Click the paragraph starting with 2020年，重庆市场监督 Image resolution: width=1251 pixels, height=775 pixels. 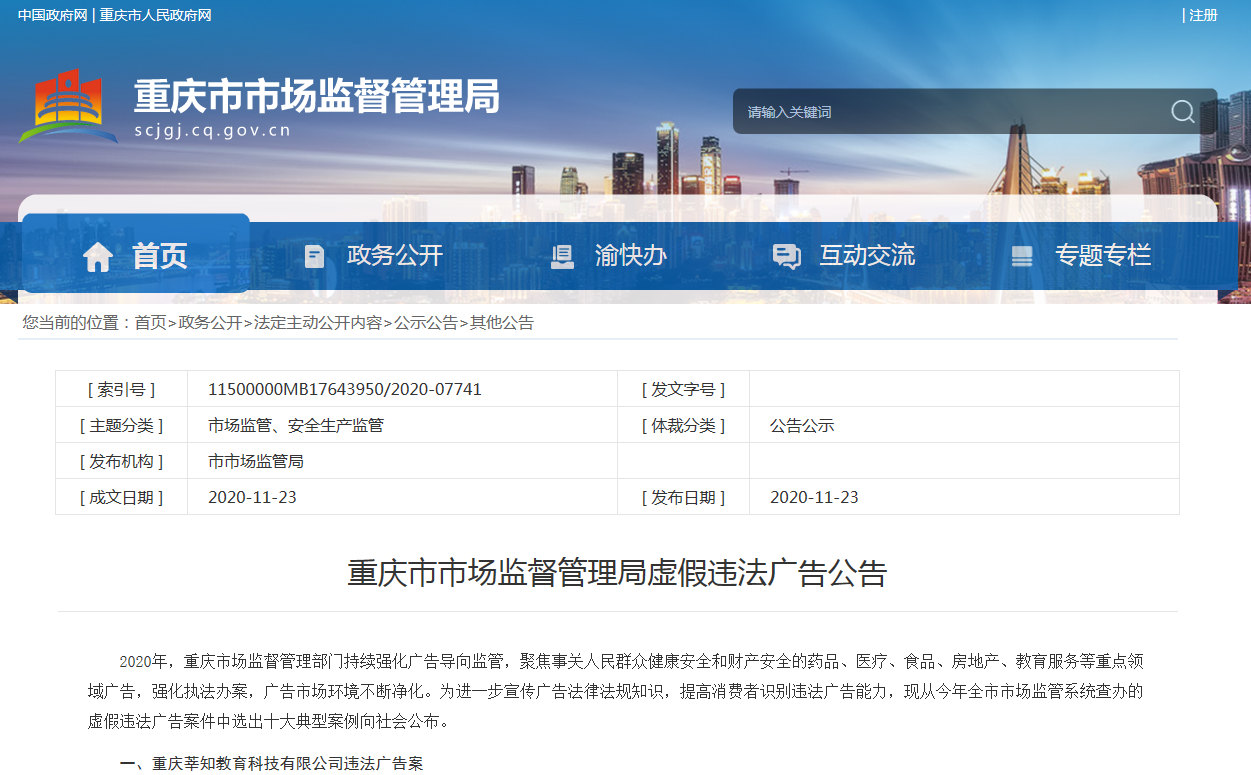pyautogui.click(x=615, y=691)
